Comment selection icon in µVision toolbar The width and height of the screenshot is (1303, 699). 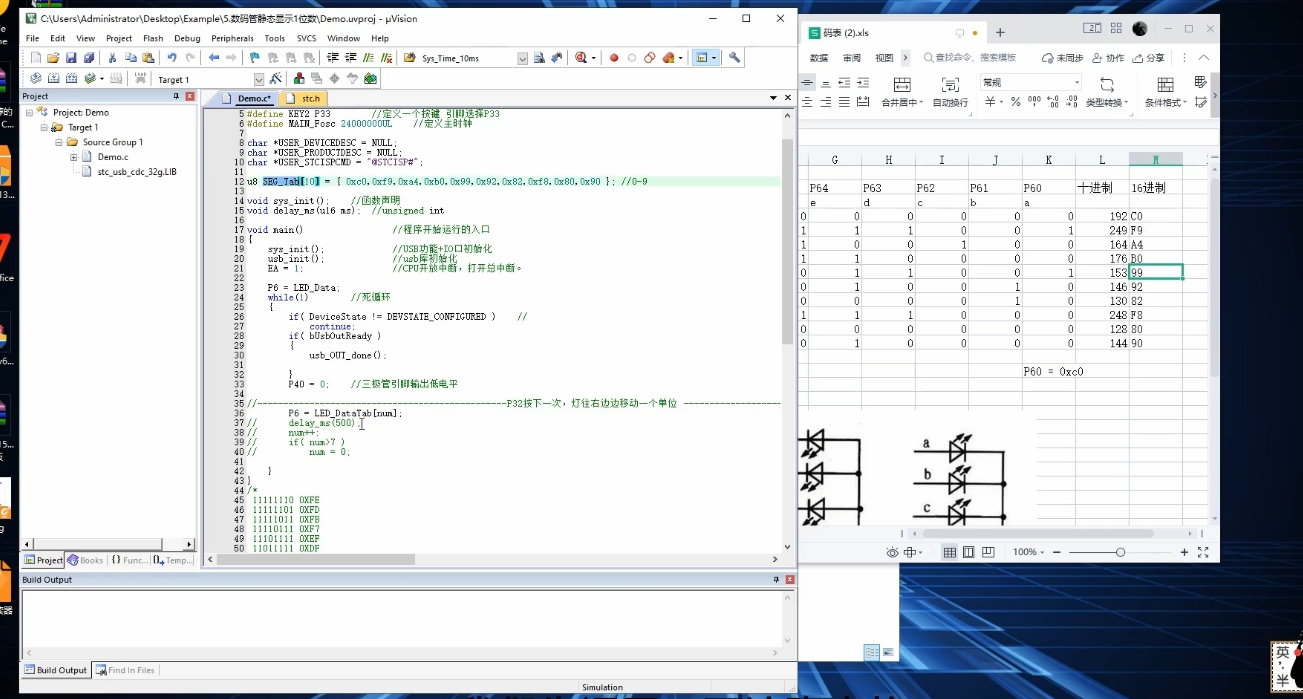tap(368, 58)
